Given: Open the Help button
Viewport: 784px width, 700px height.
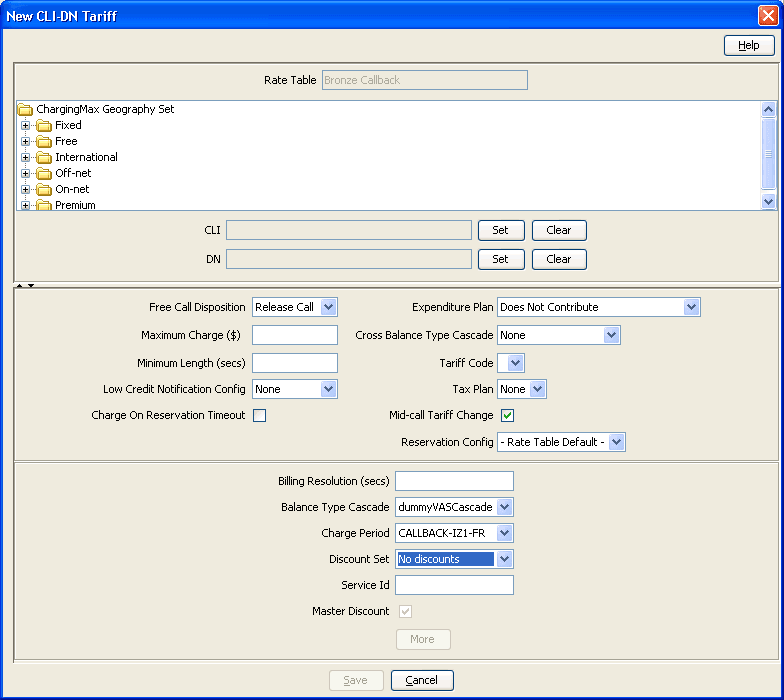Looking at the screenshot, I should pyautogui.click(x=749, y=46).
